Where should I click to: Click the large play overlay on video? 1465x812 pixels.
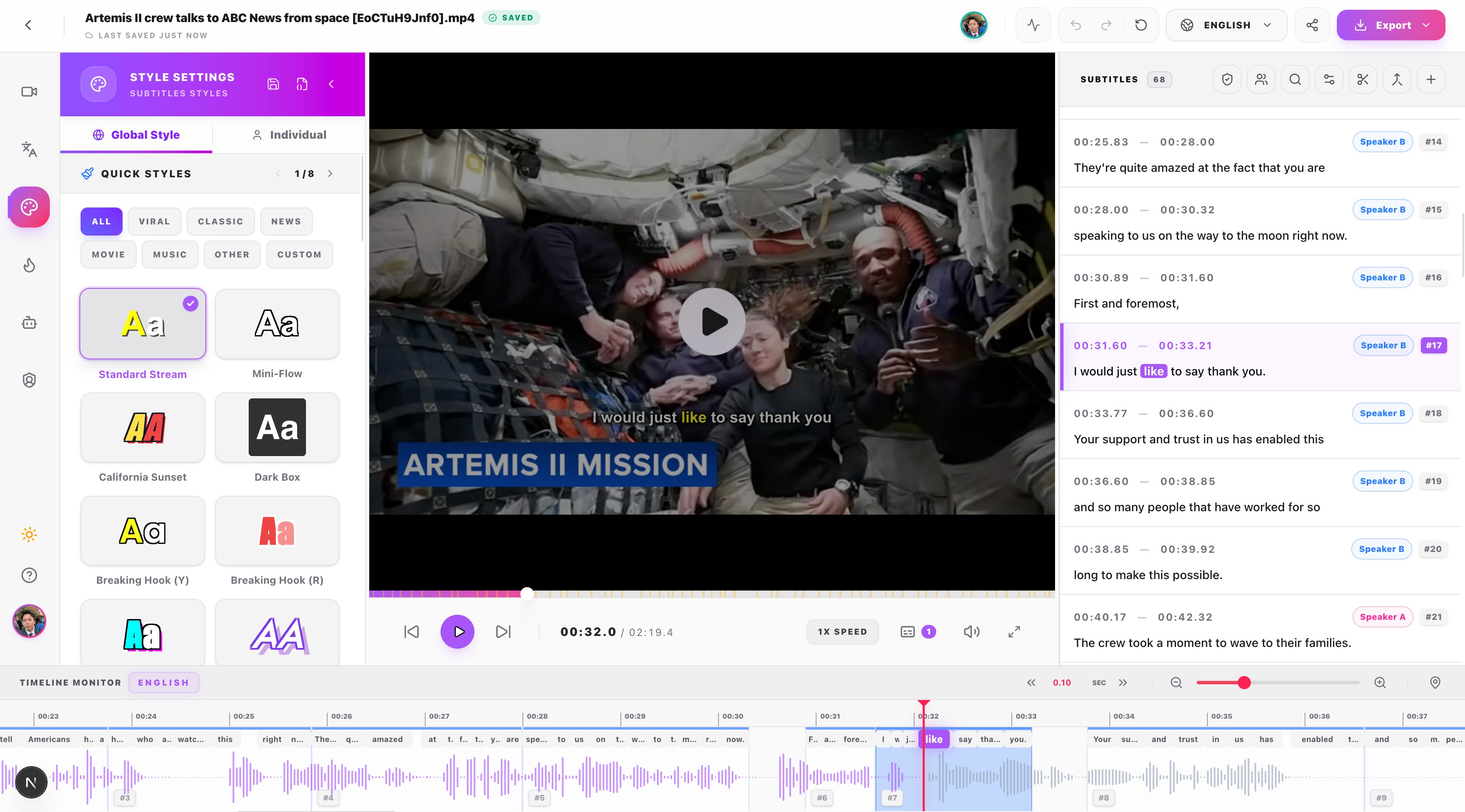tap(712, 321)
